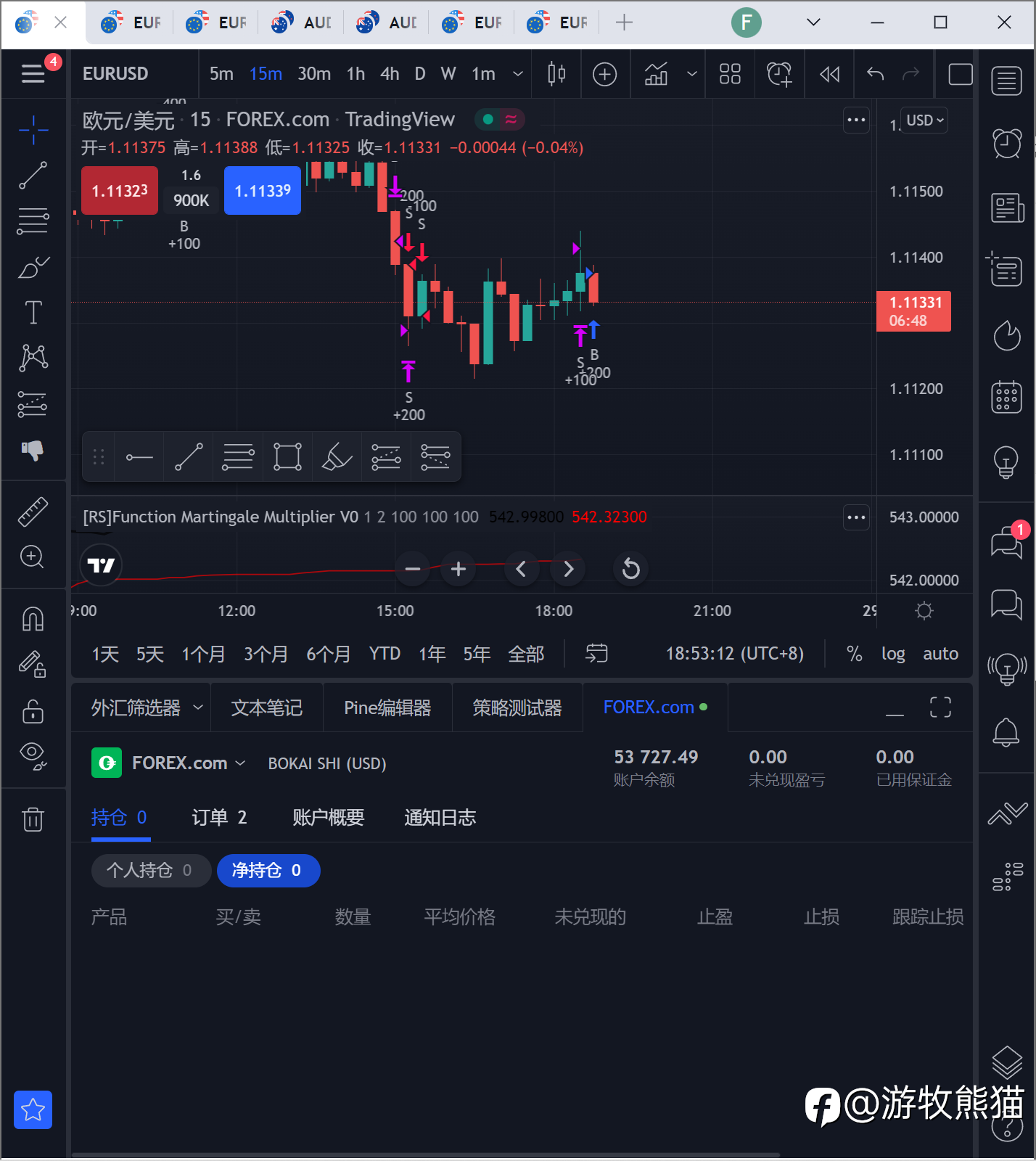Open the USD currency dropdown
This screenshot has height=1161, width=1036.
point(925,120)
